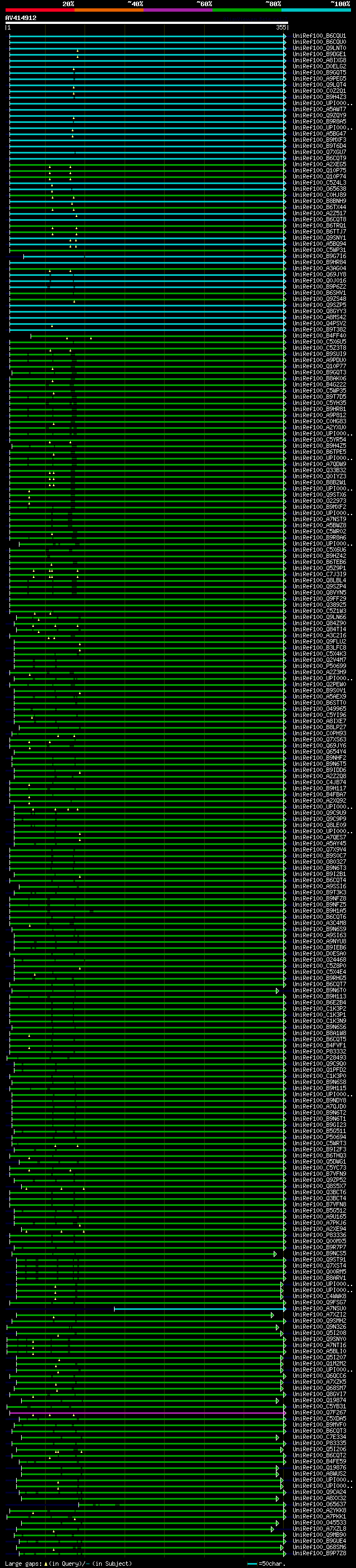The image size is (356, 1568).
Task: Open hit UniRef100_O65637
Action: coord(319,1504)
